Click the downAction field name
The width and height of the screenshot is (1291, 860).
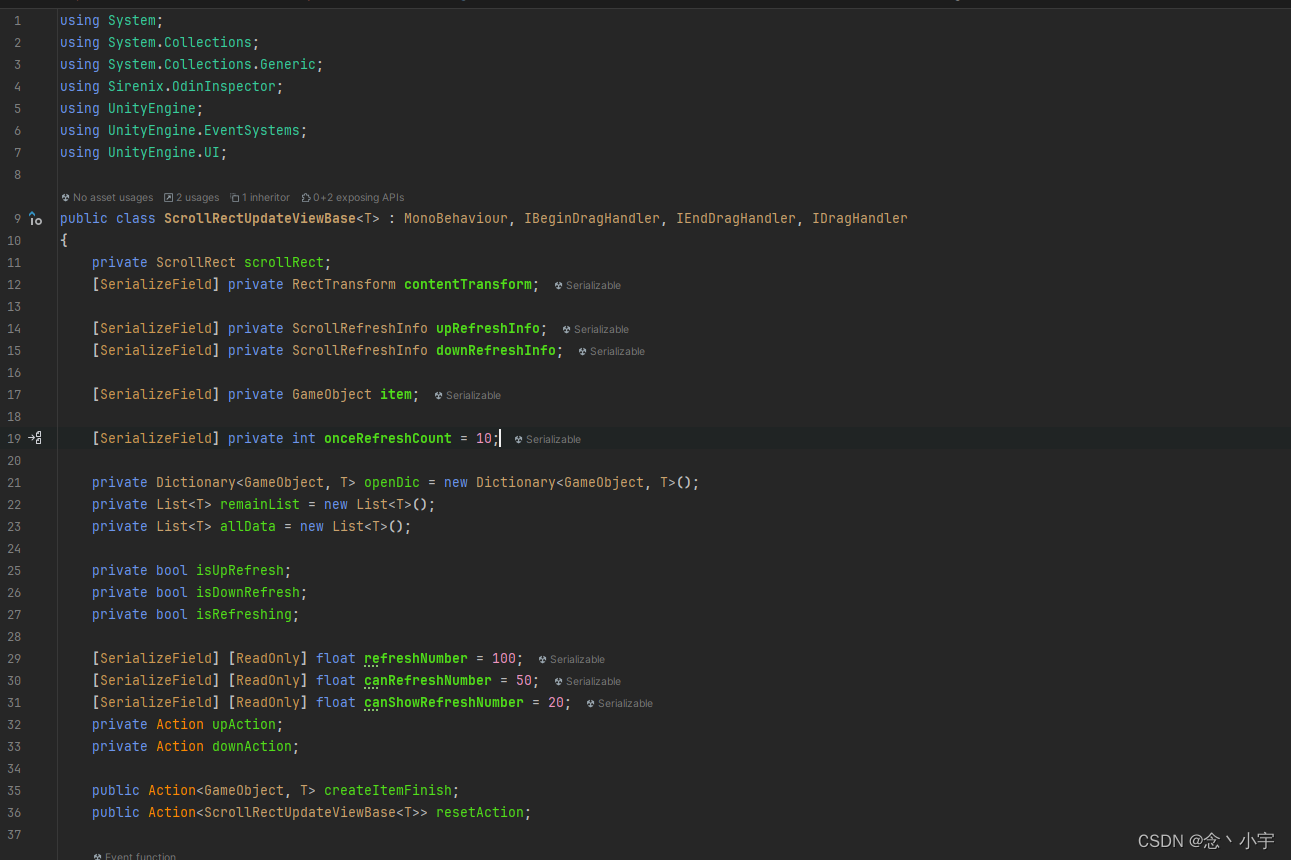tap(252, 747)
